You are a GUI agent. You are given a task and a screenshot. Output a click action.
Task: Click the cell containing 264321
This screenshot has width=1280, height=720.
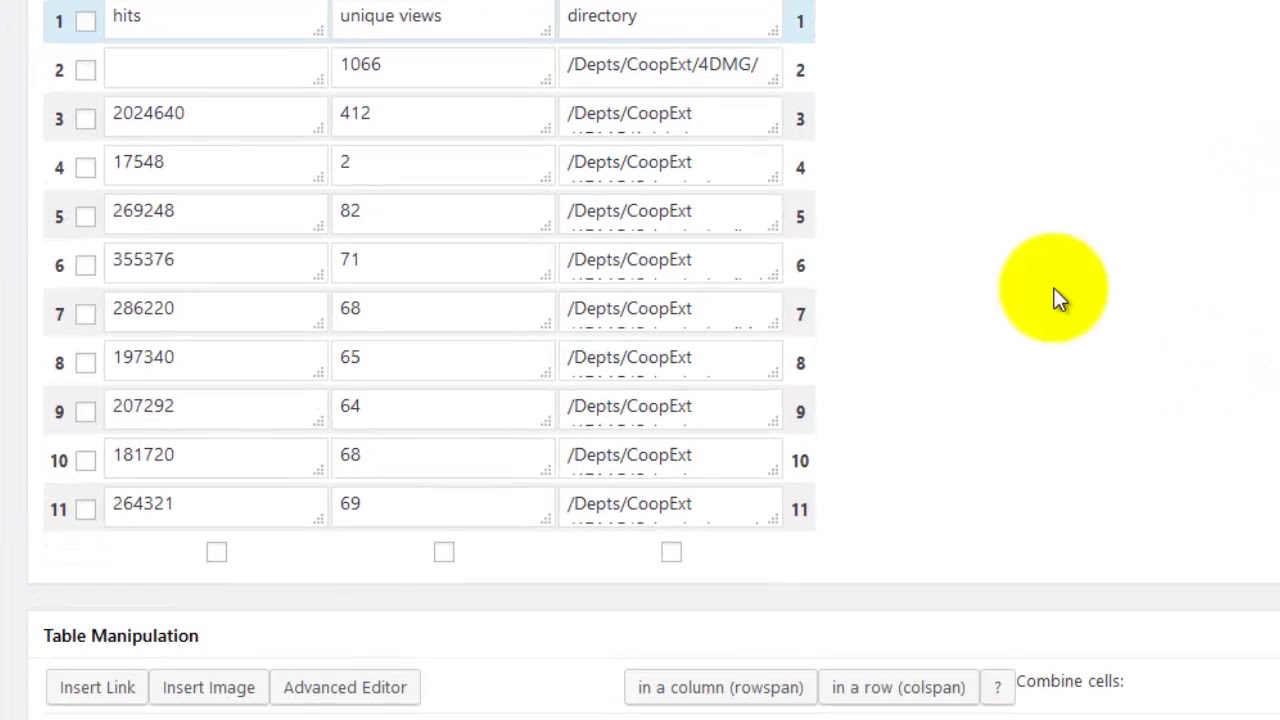point(215,509)
